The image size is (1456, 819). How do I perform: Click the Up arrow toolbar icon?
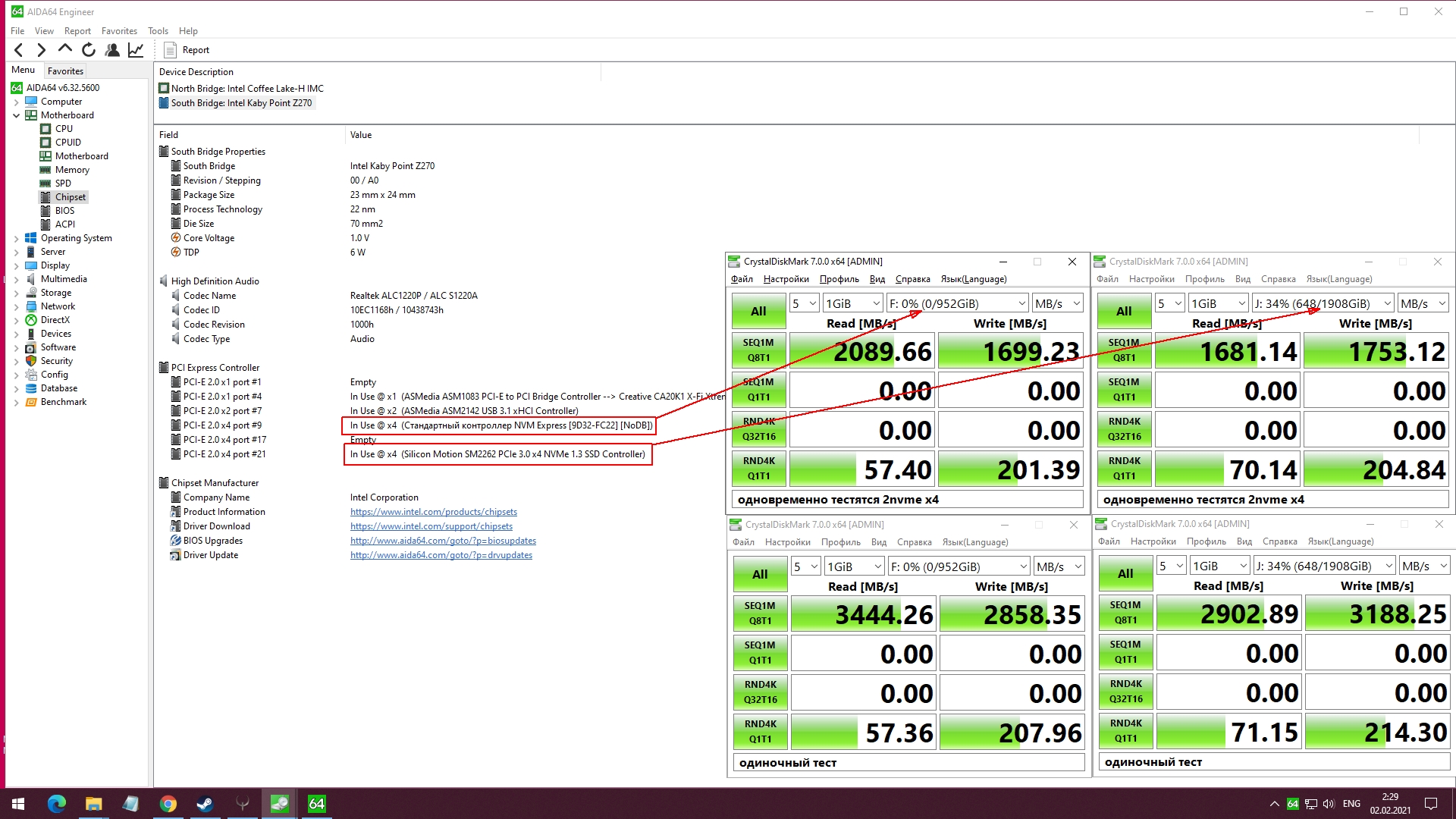coord(65,49)
